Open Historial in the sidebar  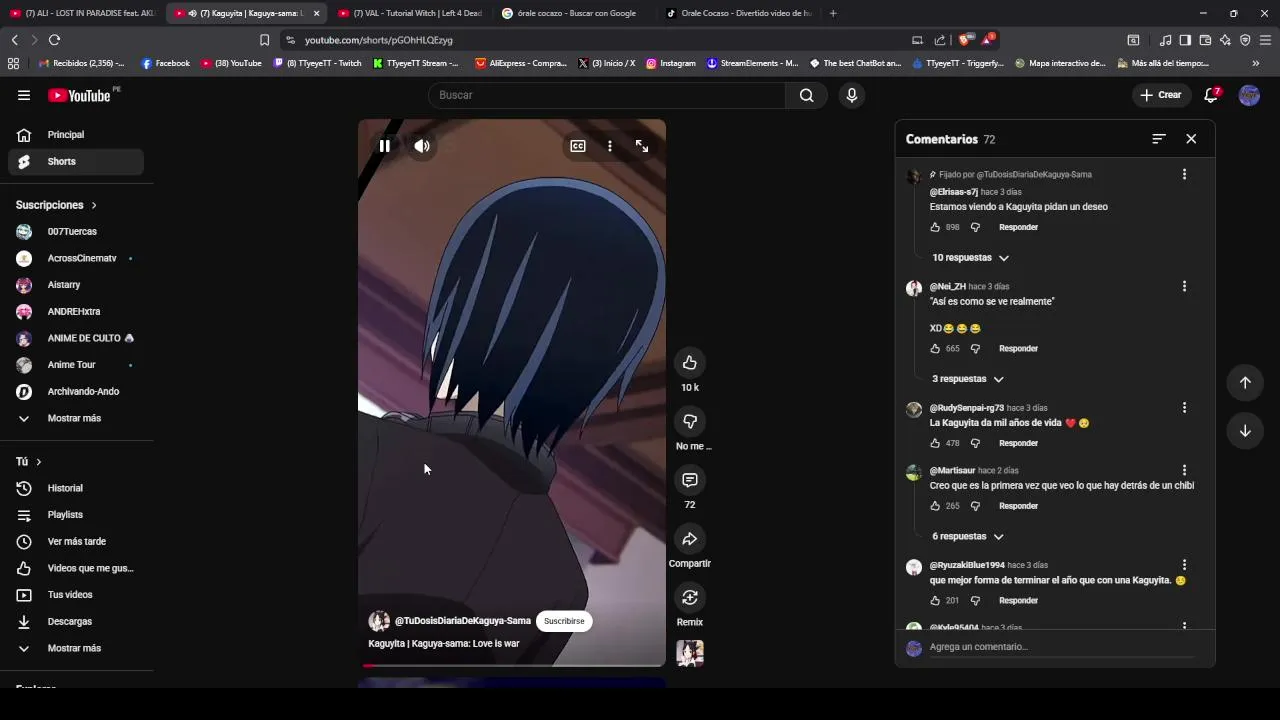(x=76, y=488)
